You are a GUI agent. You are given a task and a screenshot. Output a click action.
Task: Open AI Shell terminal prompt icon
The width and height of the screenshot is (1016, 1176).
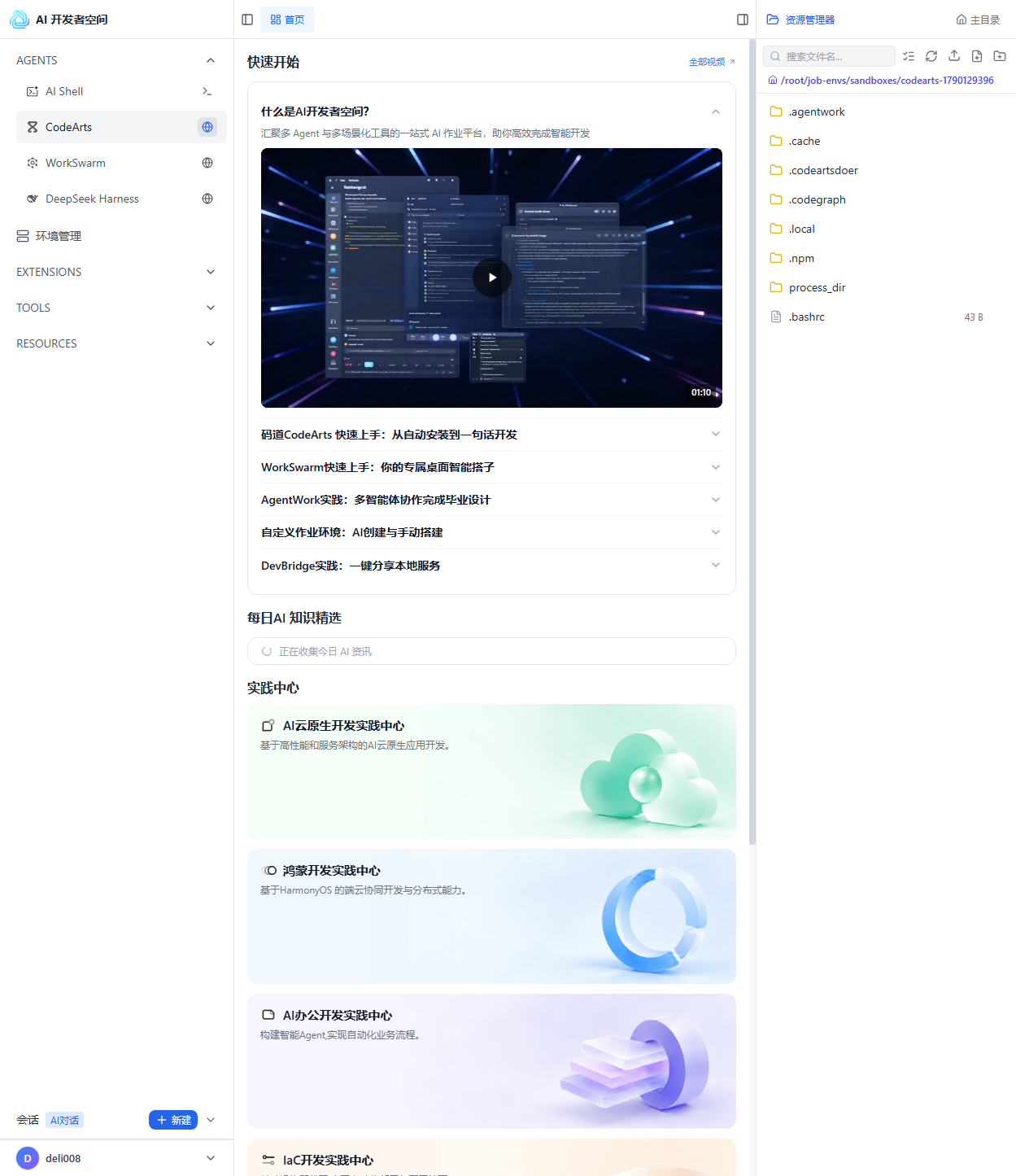pos(207,91)
